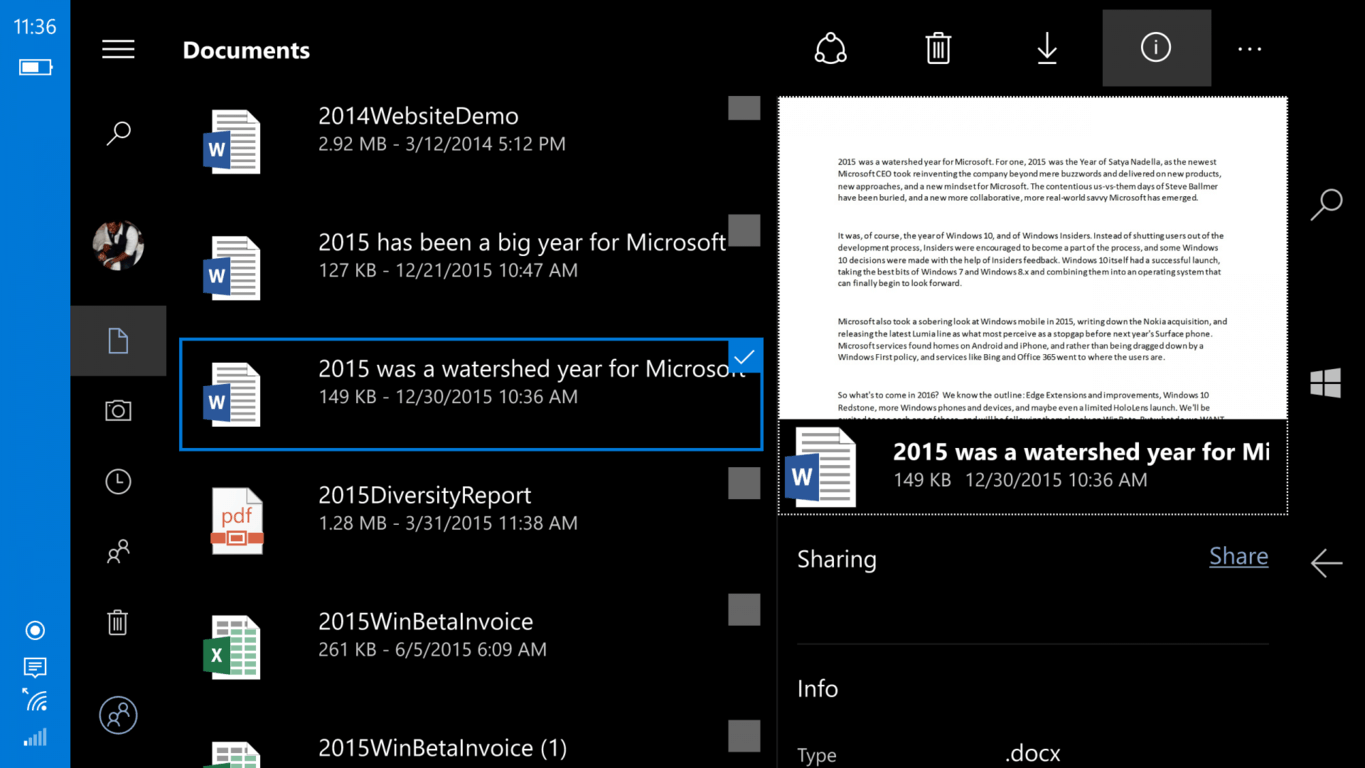
Task: Click the .docx type value
Action: pyautogui.click(x=1033, y=753)
